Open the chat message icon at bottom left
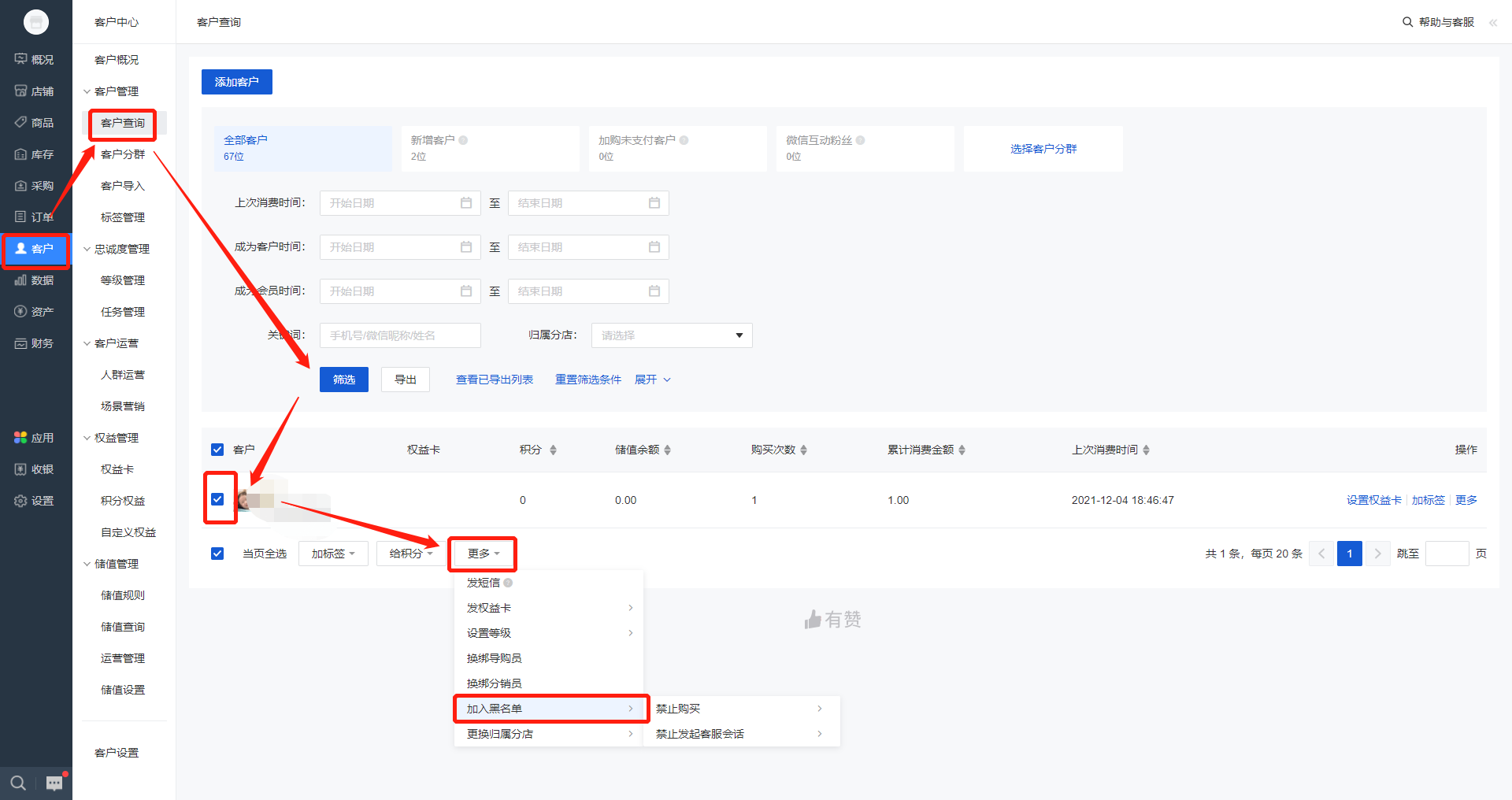The image size is (1512, 800). tap(54, 783)
